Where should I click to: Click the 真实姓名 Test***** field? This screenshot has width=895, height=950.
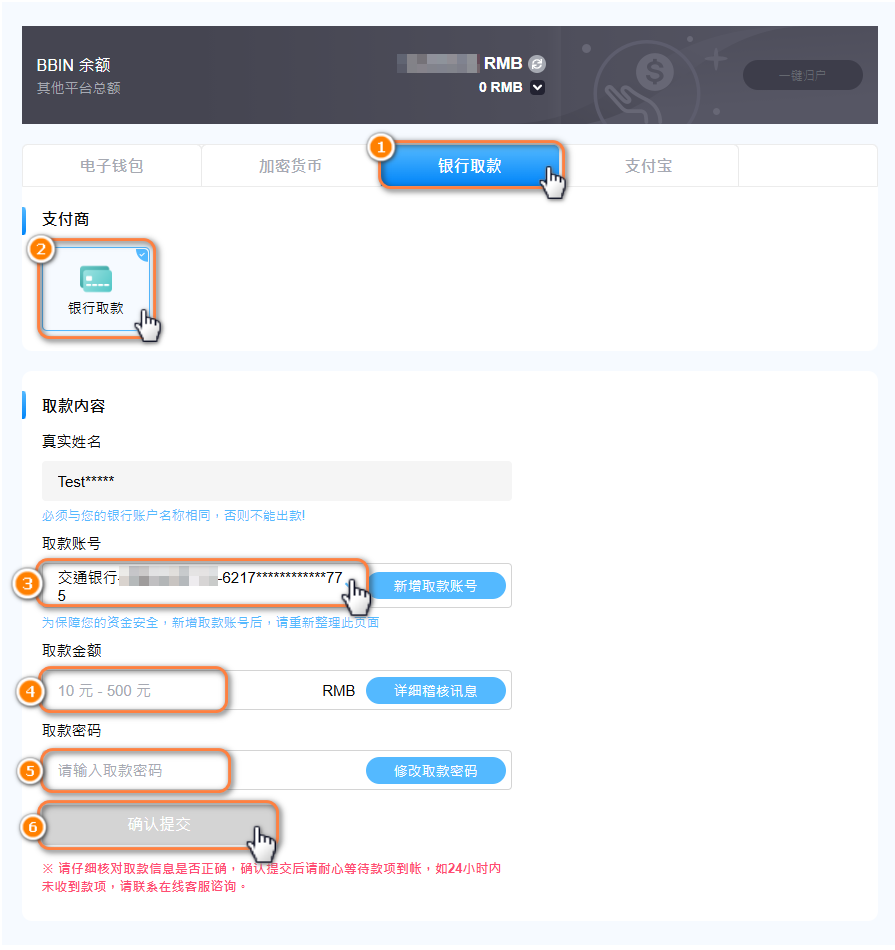(x=277, y=481)
